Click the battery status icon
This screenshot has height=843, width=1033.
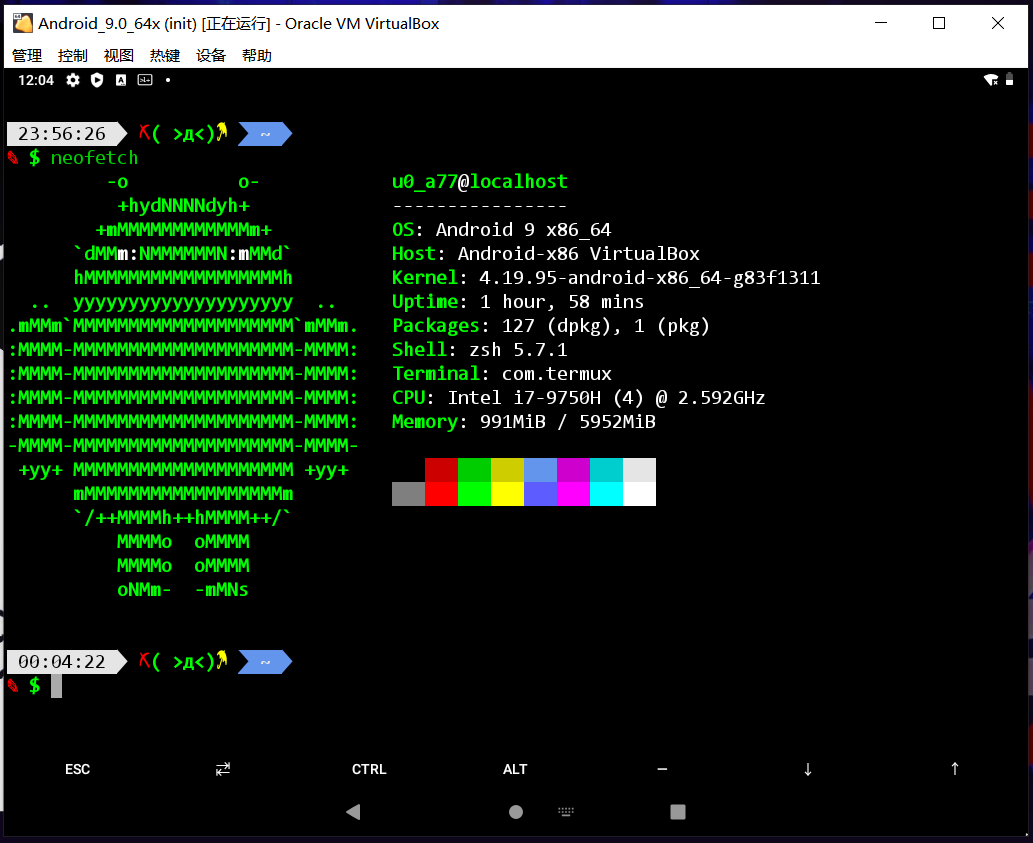[1009, 80]
